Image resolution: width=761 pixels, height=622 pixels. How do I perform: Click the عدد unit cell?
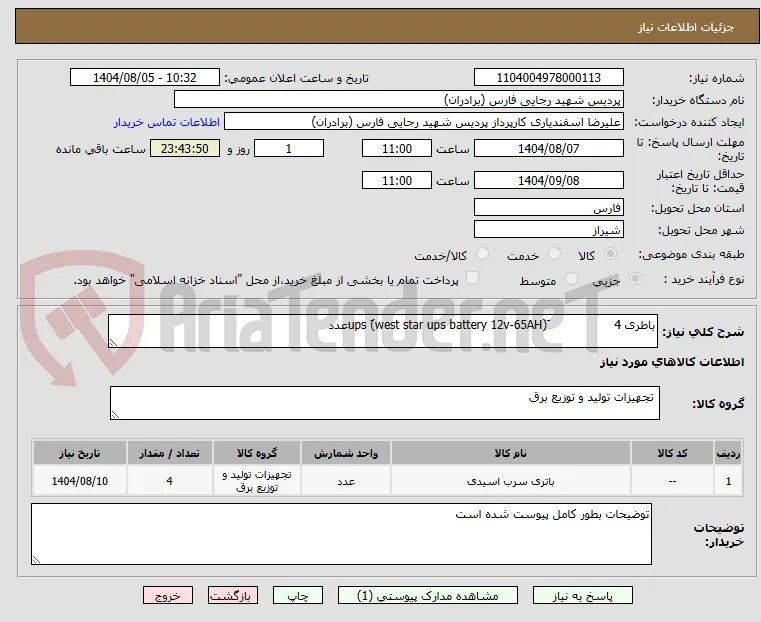[x=346, y=481]
